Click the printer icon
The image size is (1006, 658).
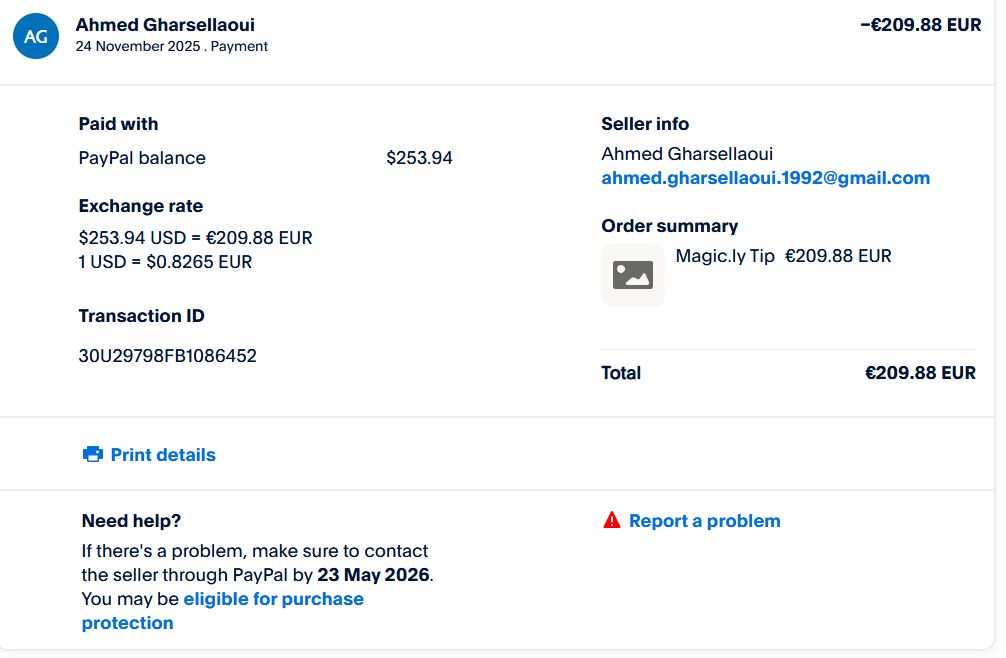coord(93,455)
